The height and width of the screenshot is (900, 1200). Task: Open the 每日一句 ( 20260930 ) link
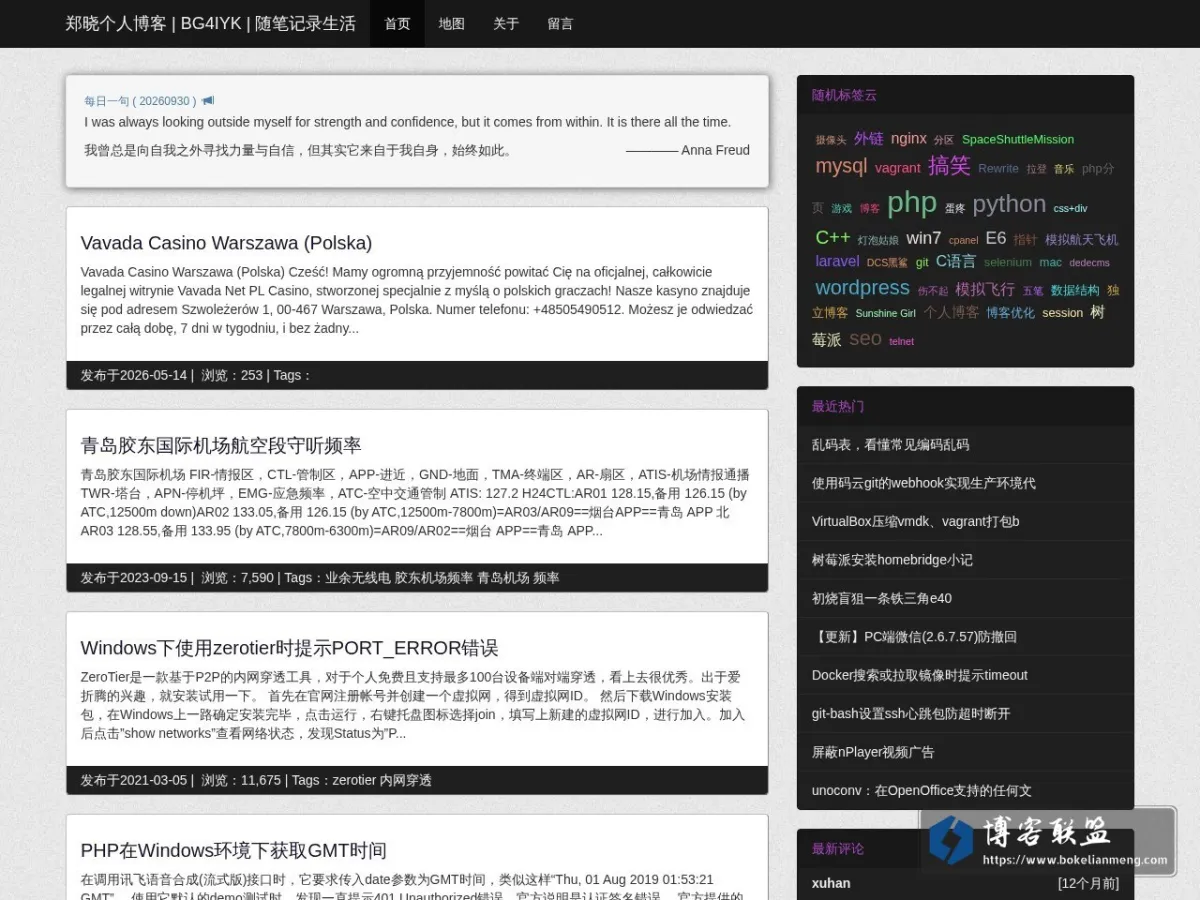140,101
